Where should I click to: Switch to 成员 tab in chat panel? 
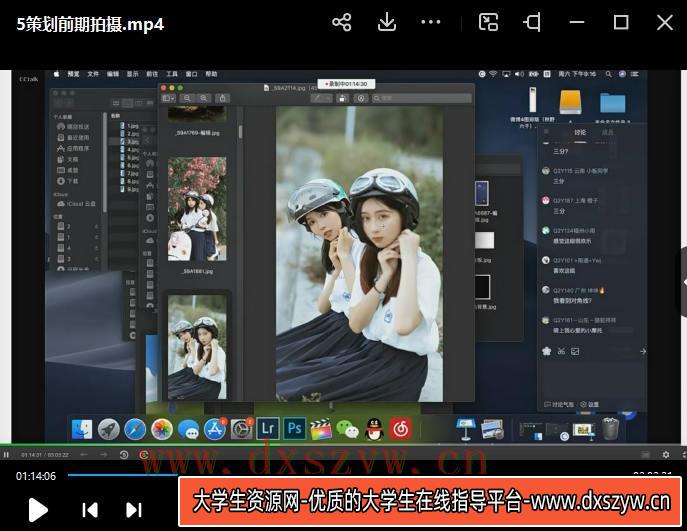click(607, 132)
